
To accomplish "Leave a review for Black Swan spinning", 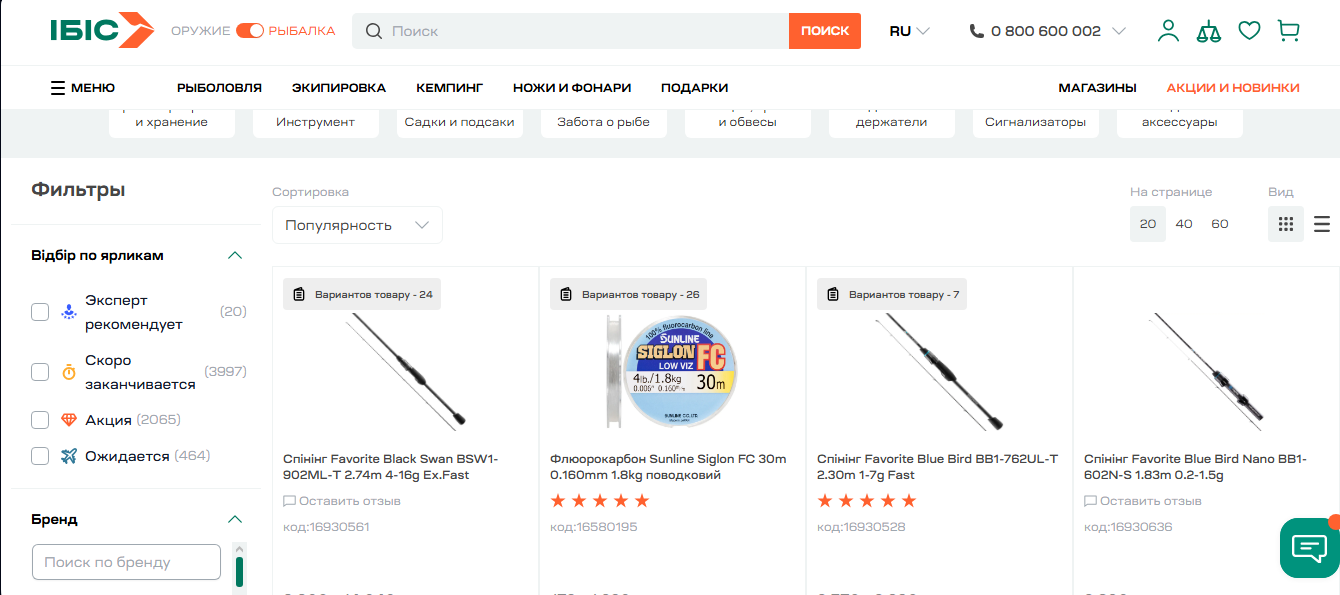I will (x=350, y=501).
